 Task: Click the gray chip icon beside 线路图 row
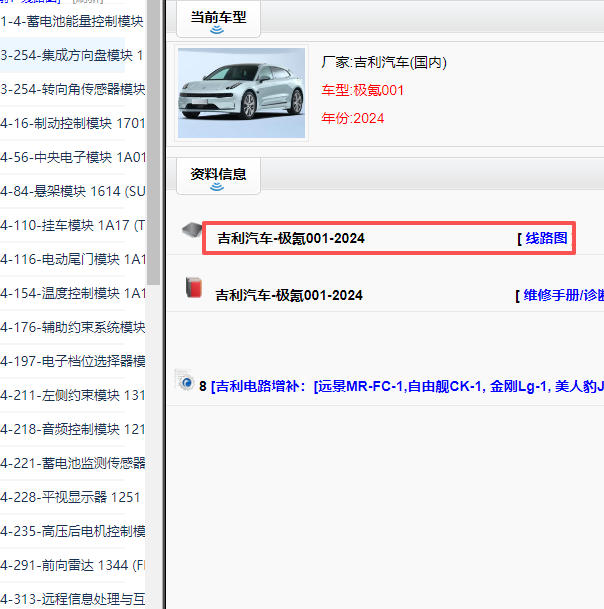[x=192, y=230]
